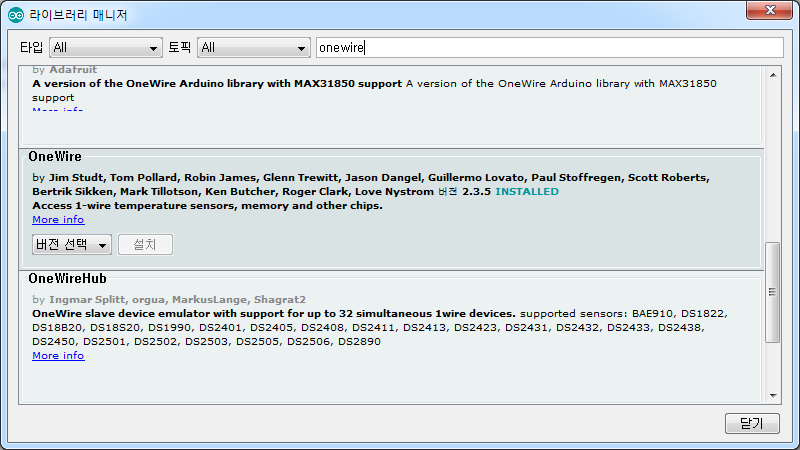Click the 'by Adafruit' author line

click(64, 69)
